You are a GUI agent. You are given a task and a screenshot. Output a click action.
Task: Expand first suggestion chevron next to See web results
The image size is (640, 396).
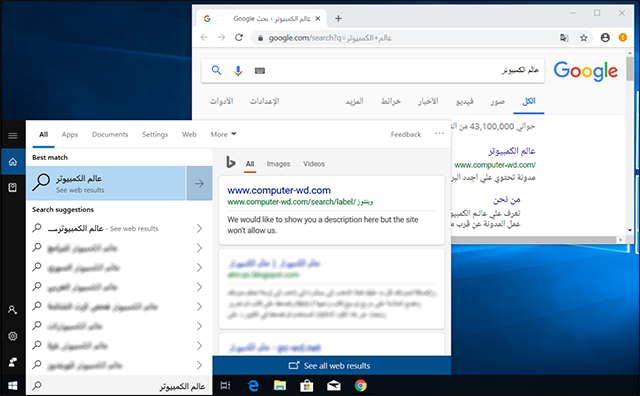click(x=199, y=228)
